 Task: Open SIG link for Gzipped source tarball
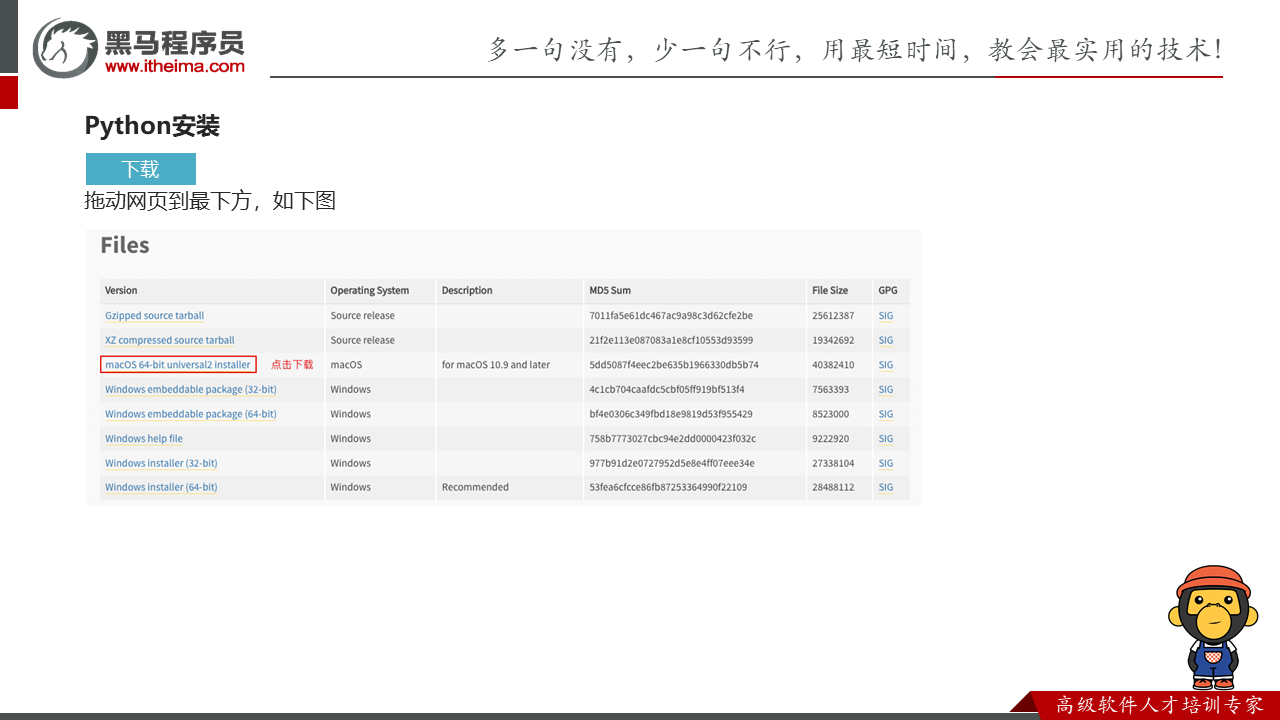pos(885,316)
